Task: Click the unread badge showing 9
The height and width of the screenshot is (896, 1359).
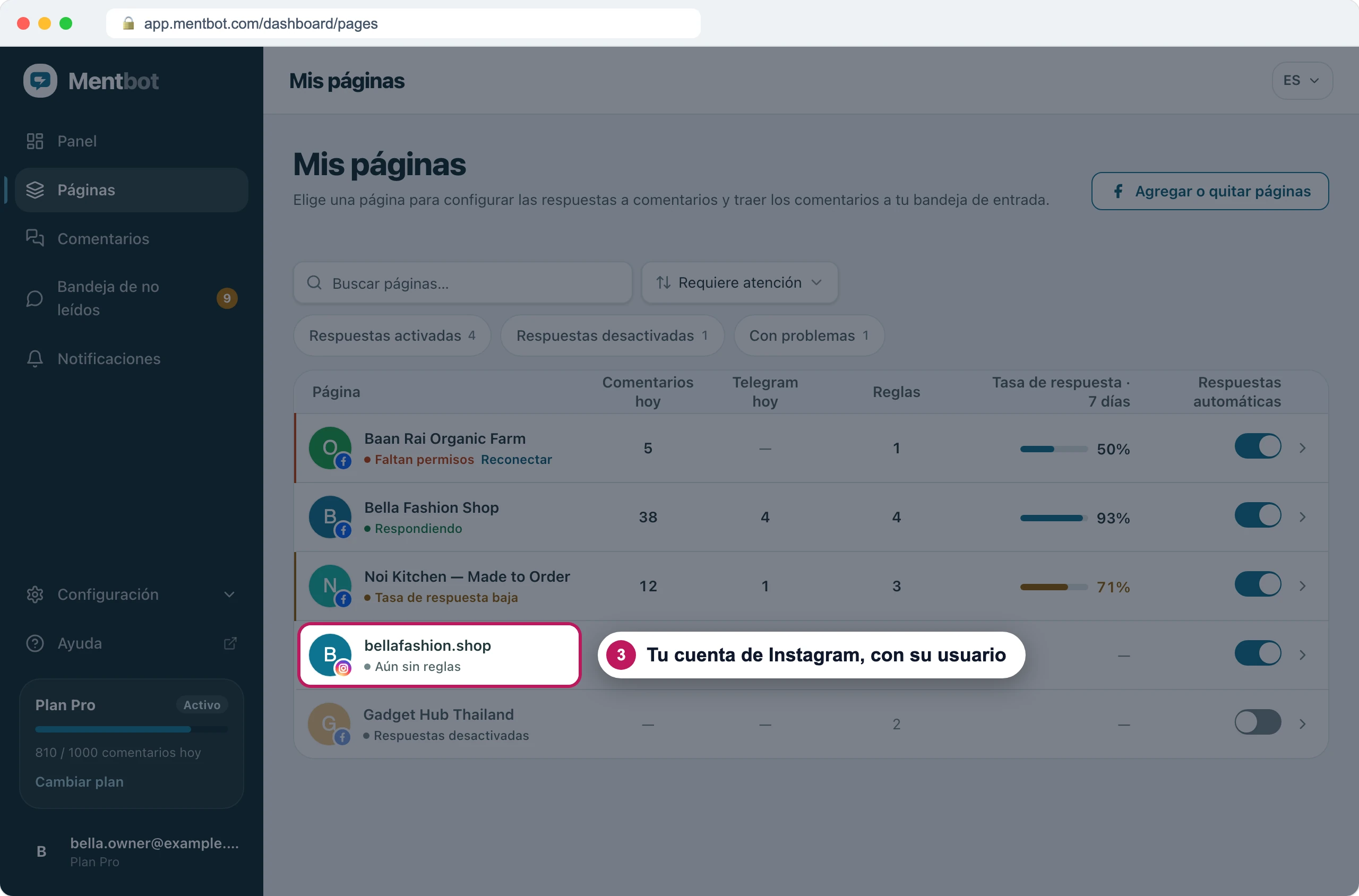Action: pos(227,298)
